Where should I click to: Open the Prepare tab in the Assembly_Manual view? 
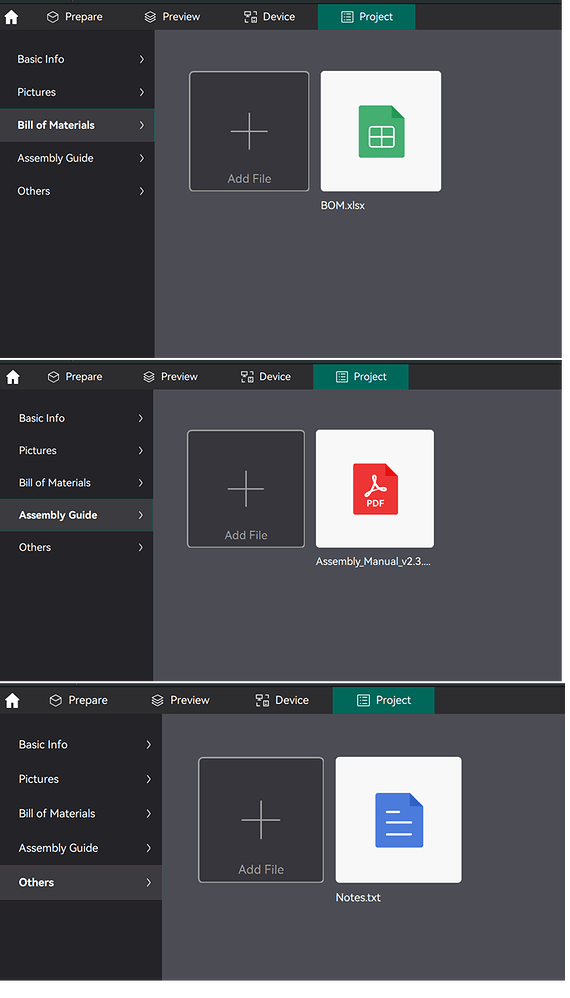pos(75,377)
